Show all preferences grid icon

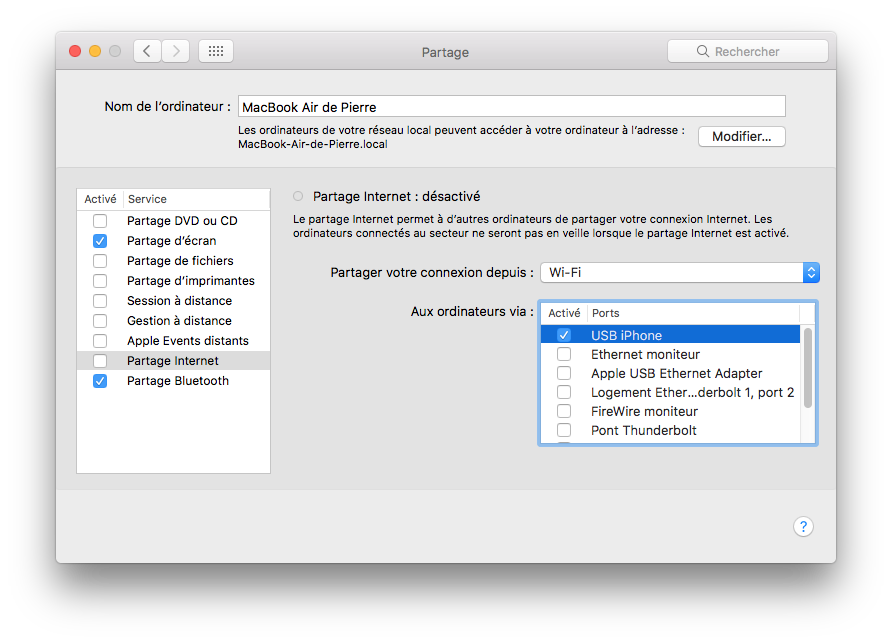coord(216,51)
